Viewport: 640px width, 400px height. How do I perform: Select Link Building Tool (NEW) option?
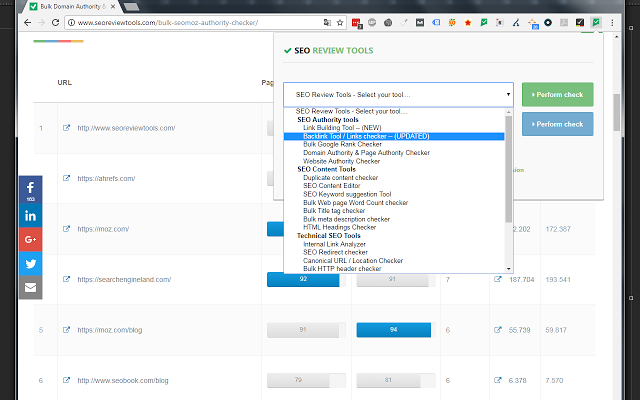pos(394,128)
